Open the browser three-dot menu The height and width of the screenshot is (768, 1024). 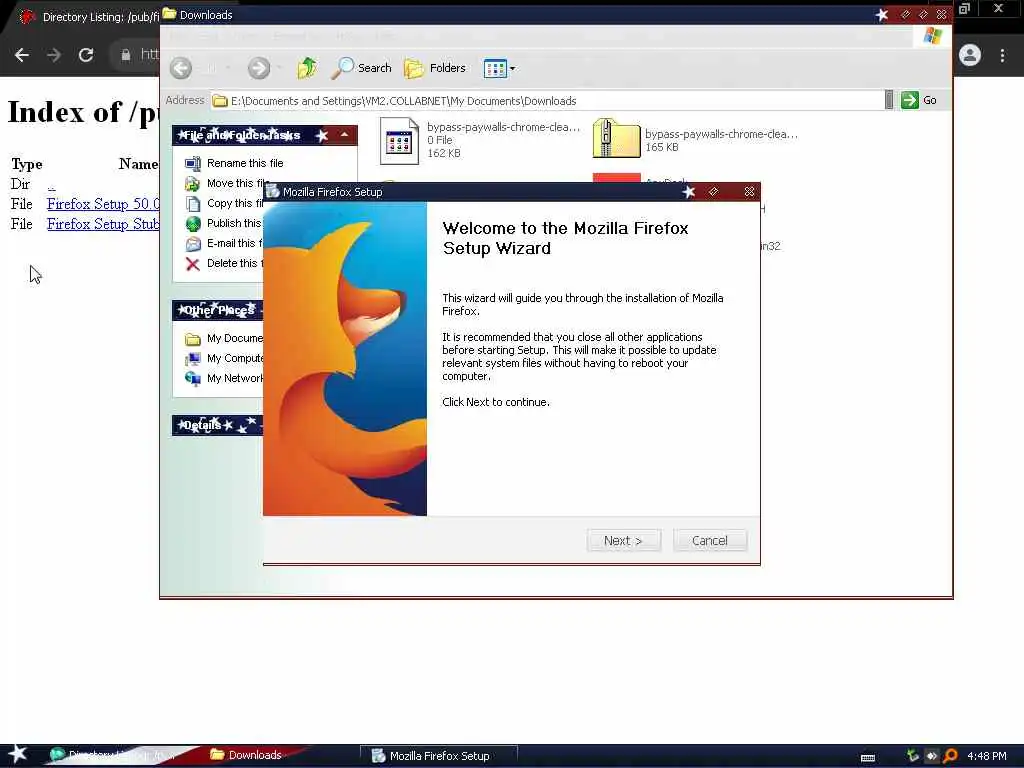pyautogui.click(x=1002, y=55)
